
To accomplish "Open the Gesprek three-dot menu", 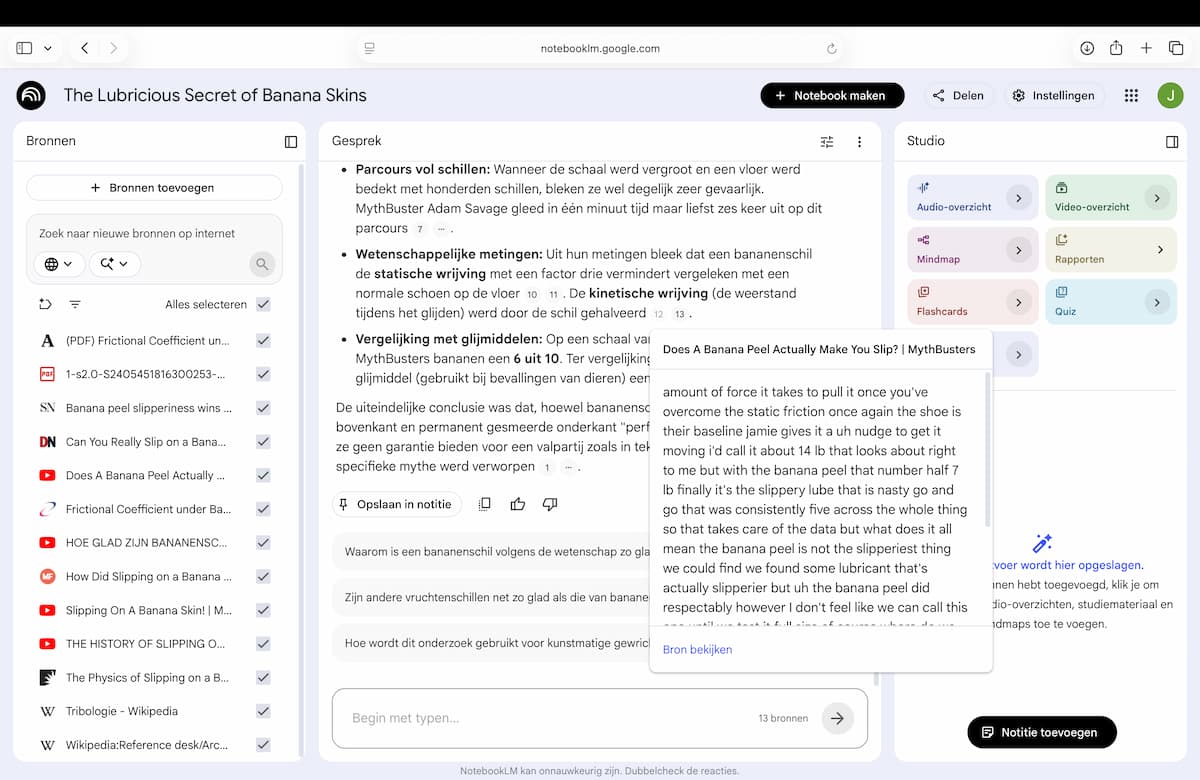I will 859,142.
